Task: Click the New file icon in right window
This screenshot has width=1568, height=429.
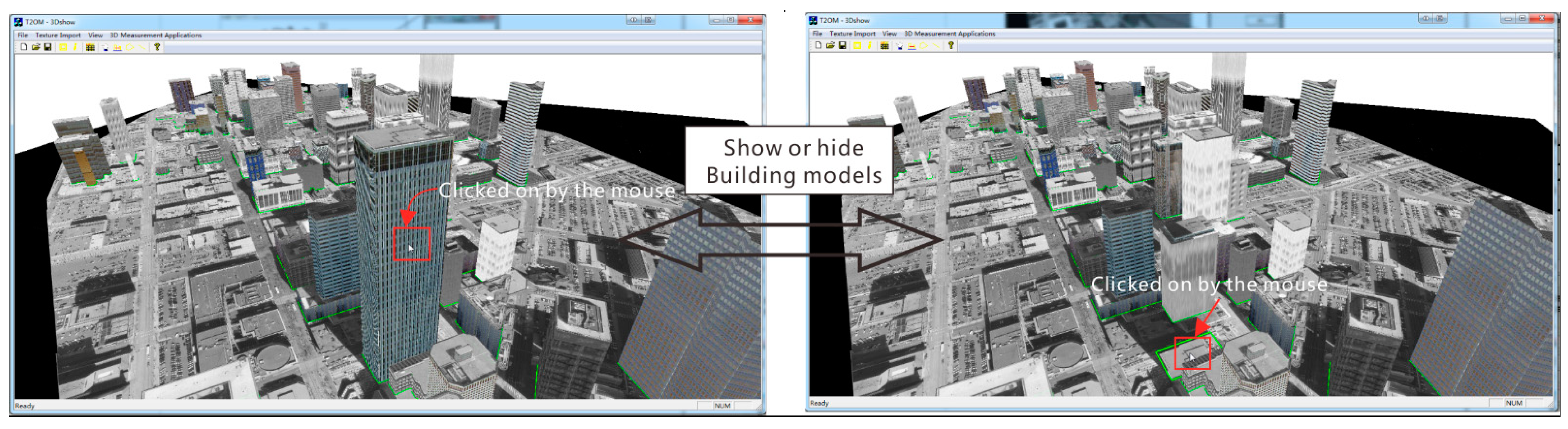Action: (819, 45)
